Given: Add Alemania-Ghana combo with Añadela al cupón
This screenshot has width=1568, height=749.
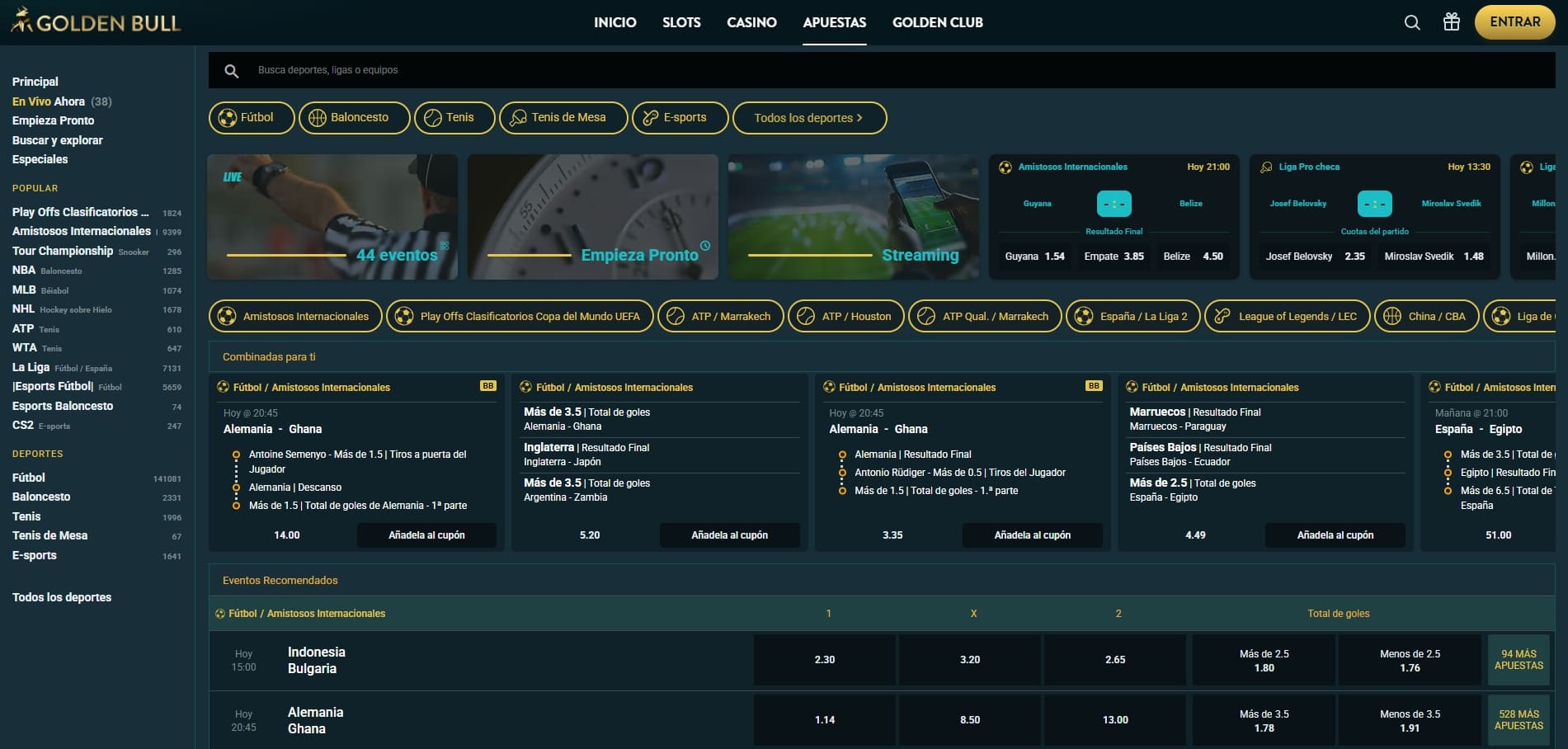Looking at the screenshot, I should point(426,535).
